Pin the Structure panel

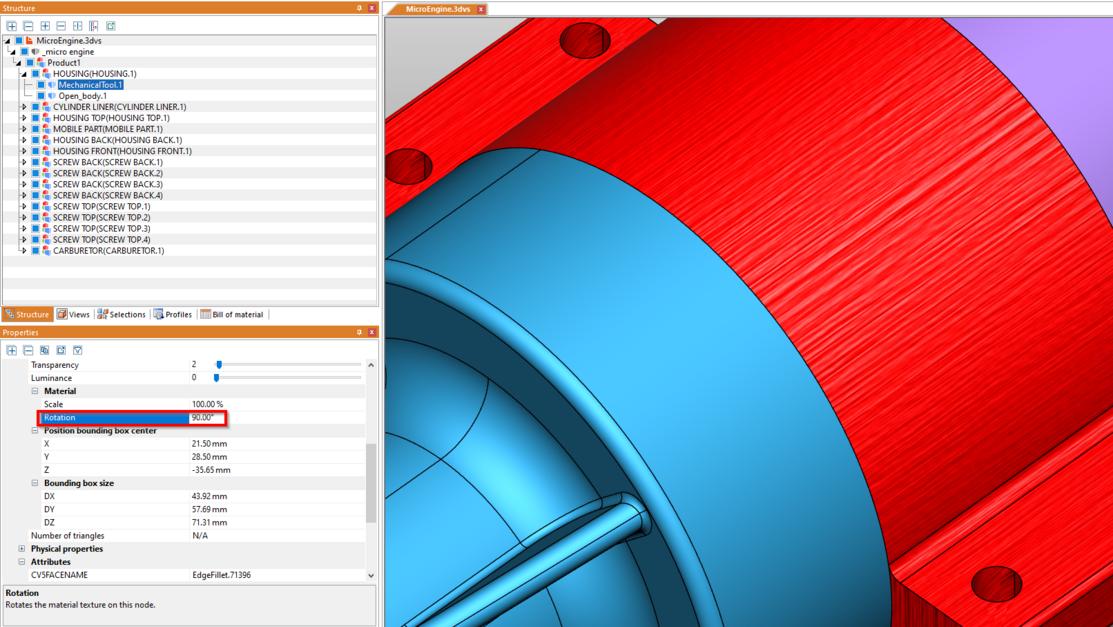point(359,8)
